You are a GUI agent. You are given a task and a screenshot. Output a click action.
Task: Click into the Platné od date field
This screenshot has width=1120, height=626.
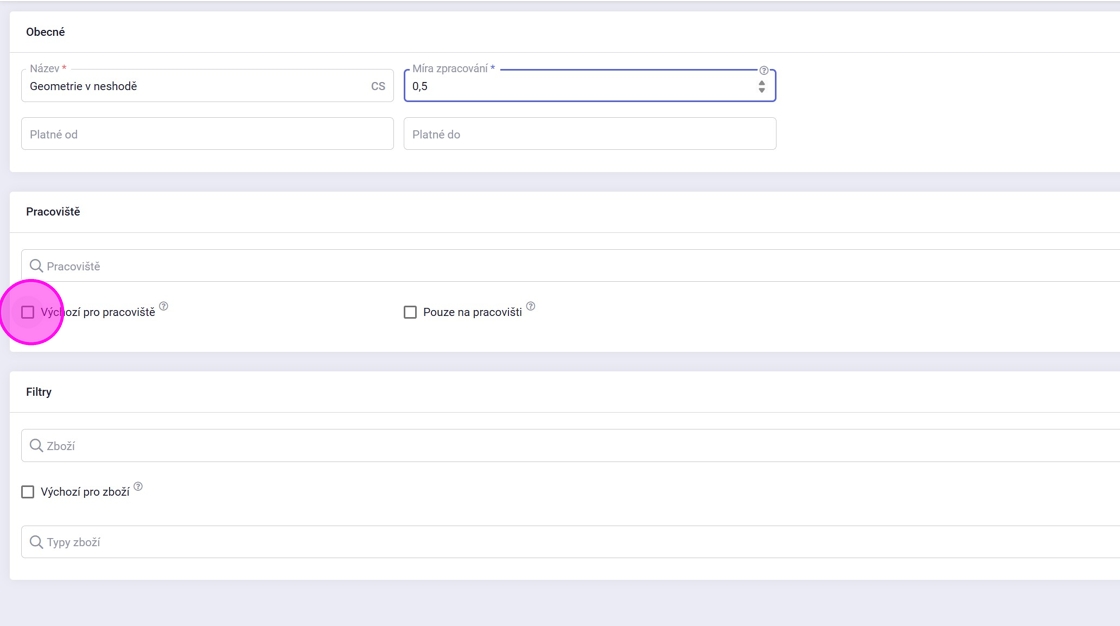coord(207,134)
